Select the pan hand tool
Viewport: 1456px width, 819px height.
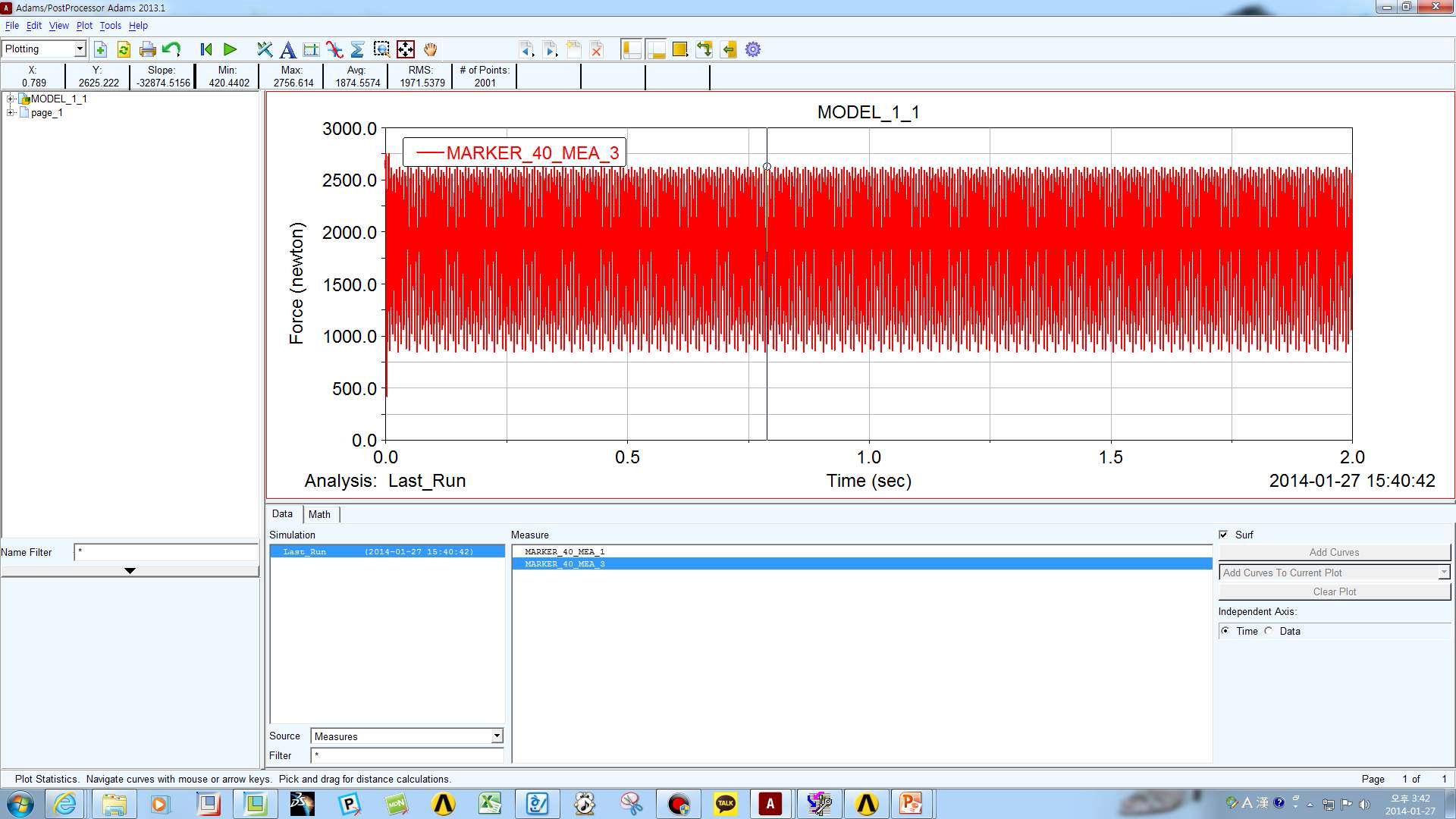point(430,50)
